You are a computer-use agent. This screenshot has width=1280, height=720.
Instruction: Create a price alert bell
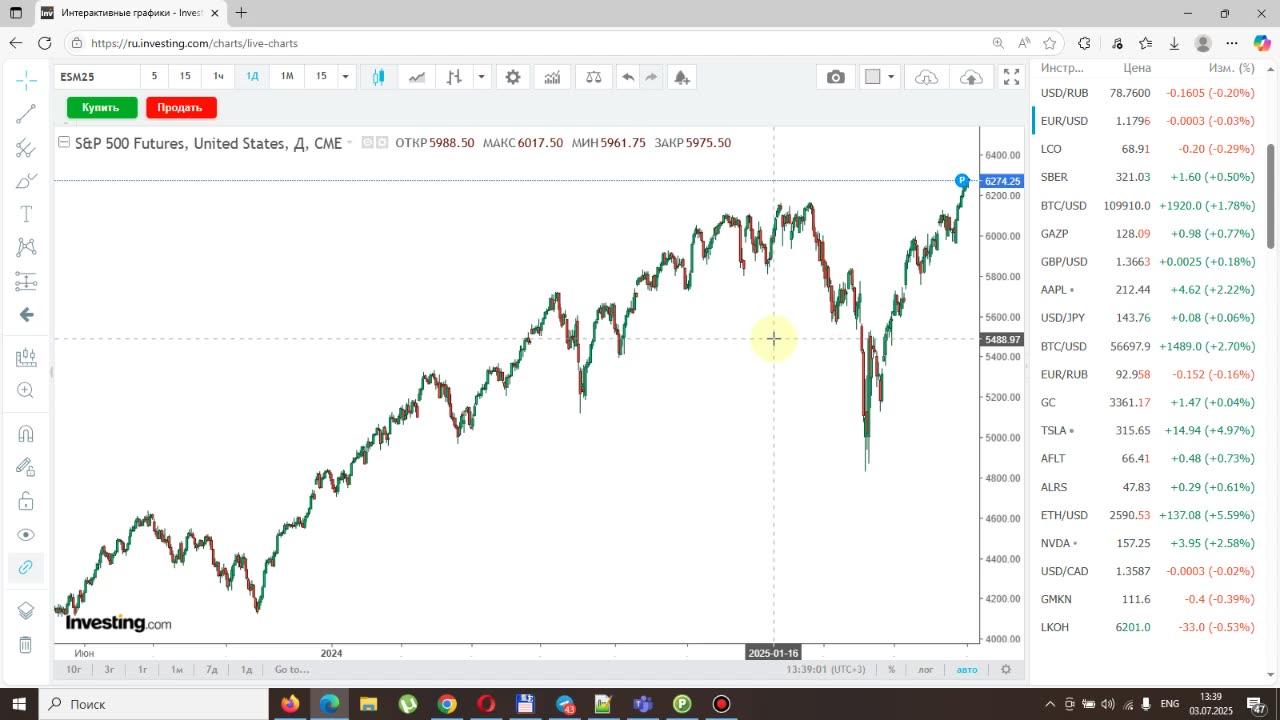[x=682, y=77]
